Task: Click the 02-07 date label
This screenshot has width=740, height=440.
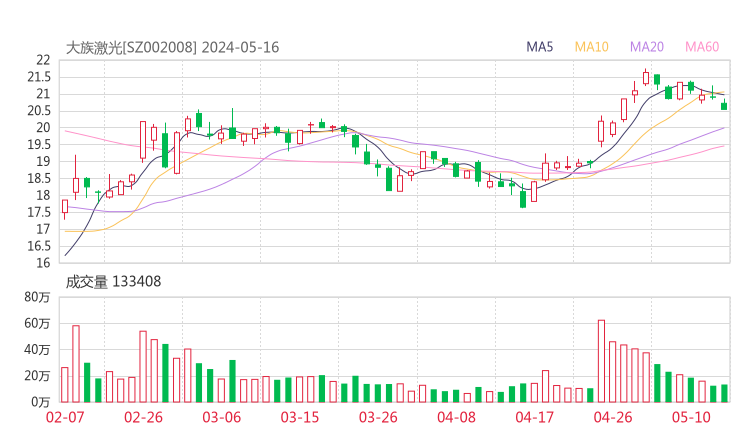Action: click(x=65, y=417)
